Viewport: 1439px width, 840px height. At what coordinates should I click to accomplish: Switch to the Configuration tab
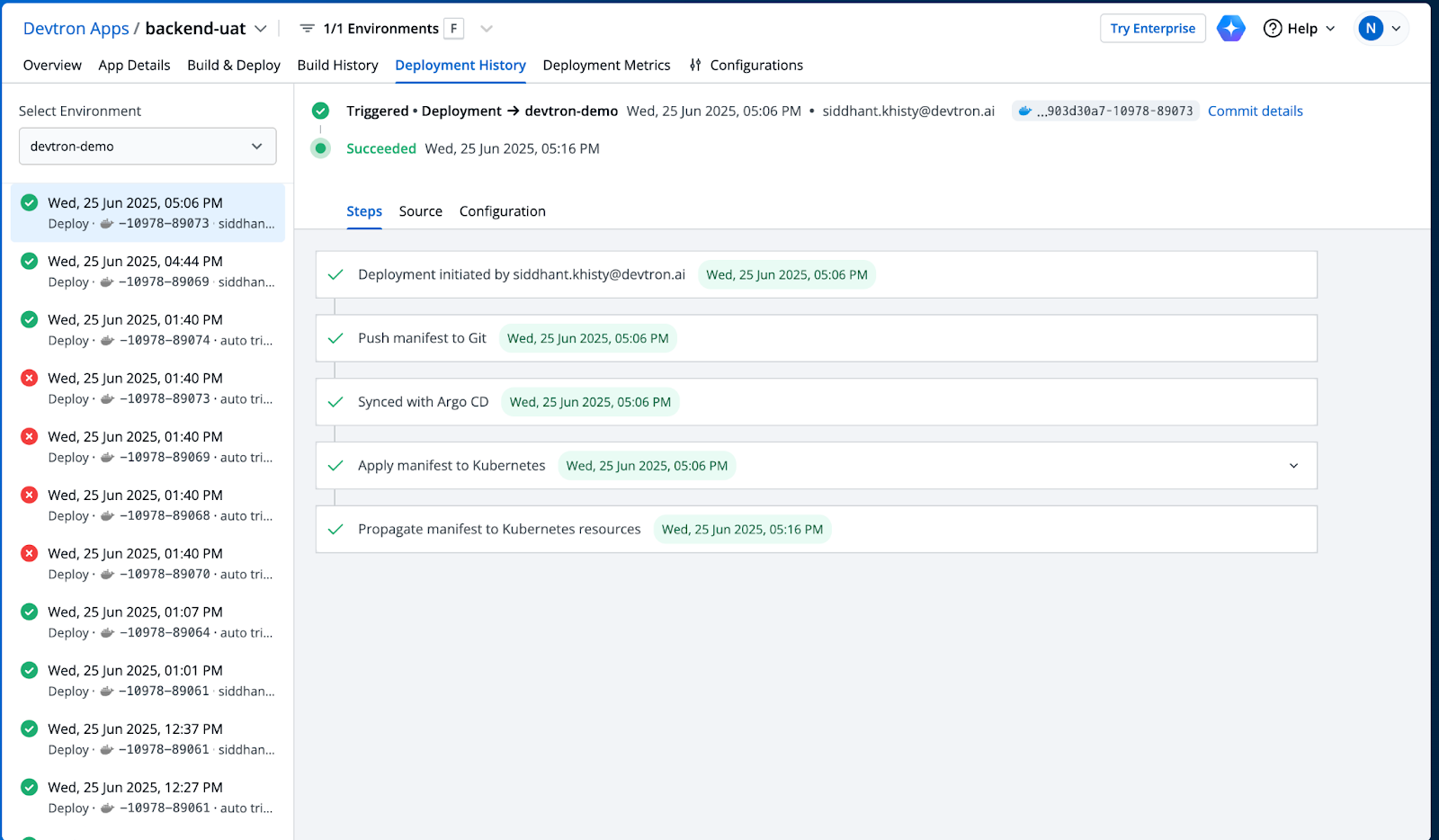pyautogui.click(x=502, y=210)
